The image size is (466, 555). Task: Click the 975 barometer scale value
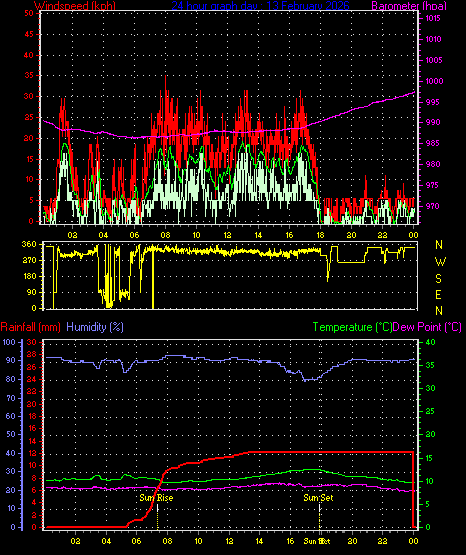pyautogui.click(x=432, y=185)
